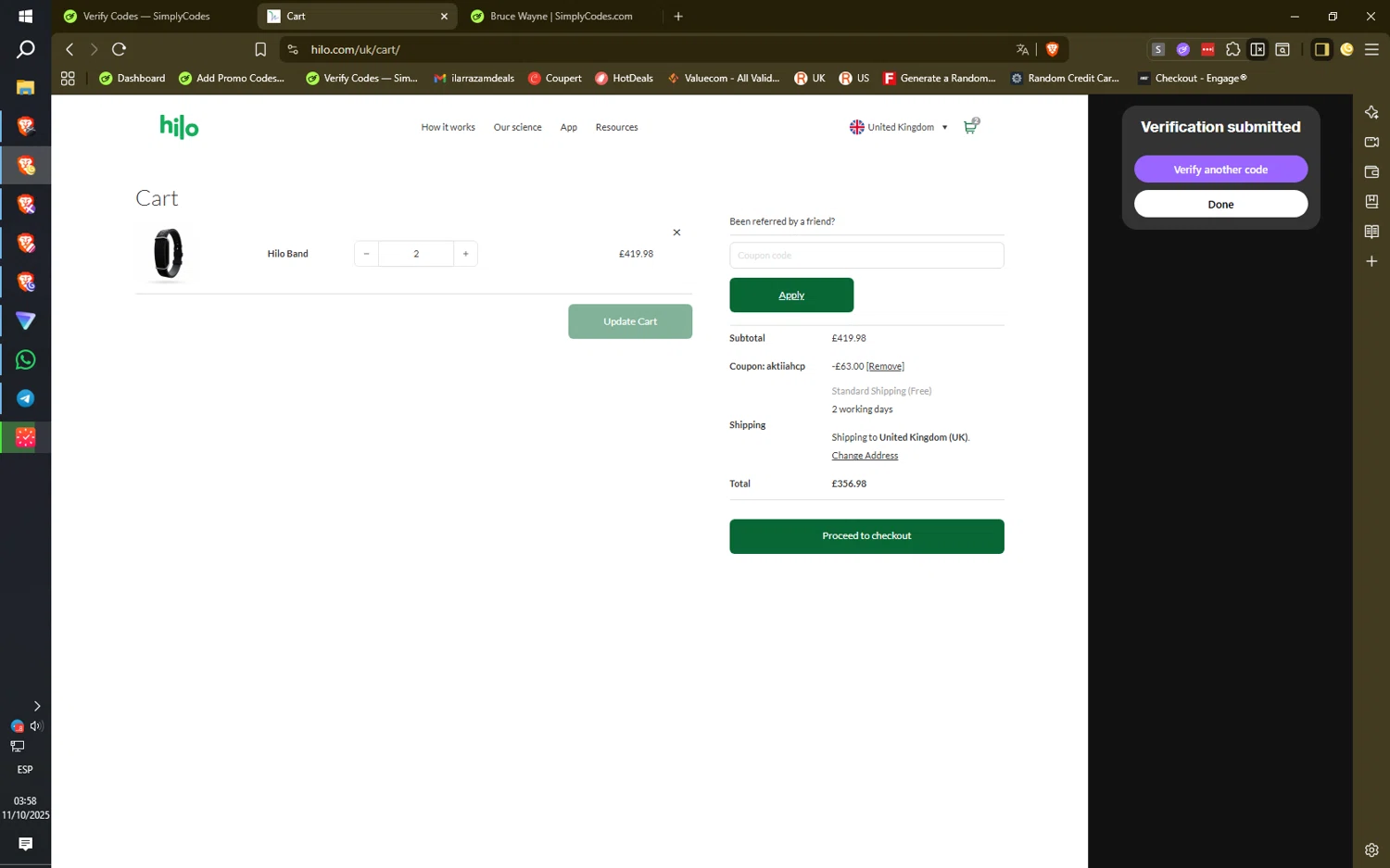
Task: Remove Hilo Band with the X icon
Action: click(676, 233)
